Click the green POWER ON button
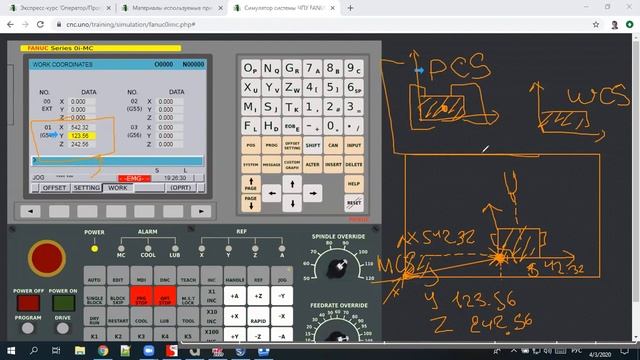This screenshot has height=360, width=640. click(63, 303)
